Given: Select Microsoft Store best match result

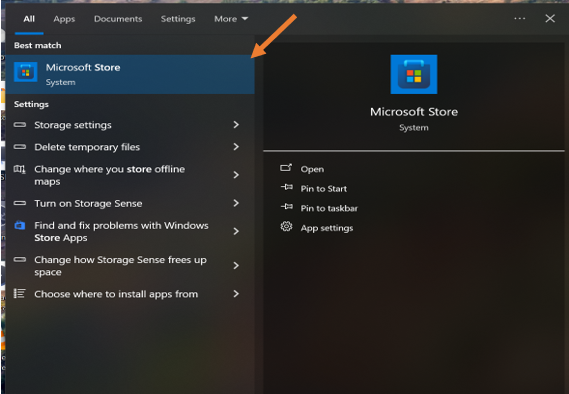Looking at the screenshot, I should [x=130, y=74].
